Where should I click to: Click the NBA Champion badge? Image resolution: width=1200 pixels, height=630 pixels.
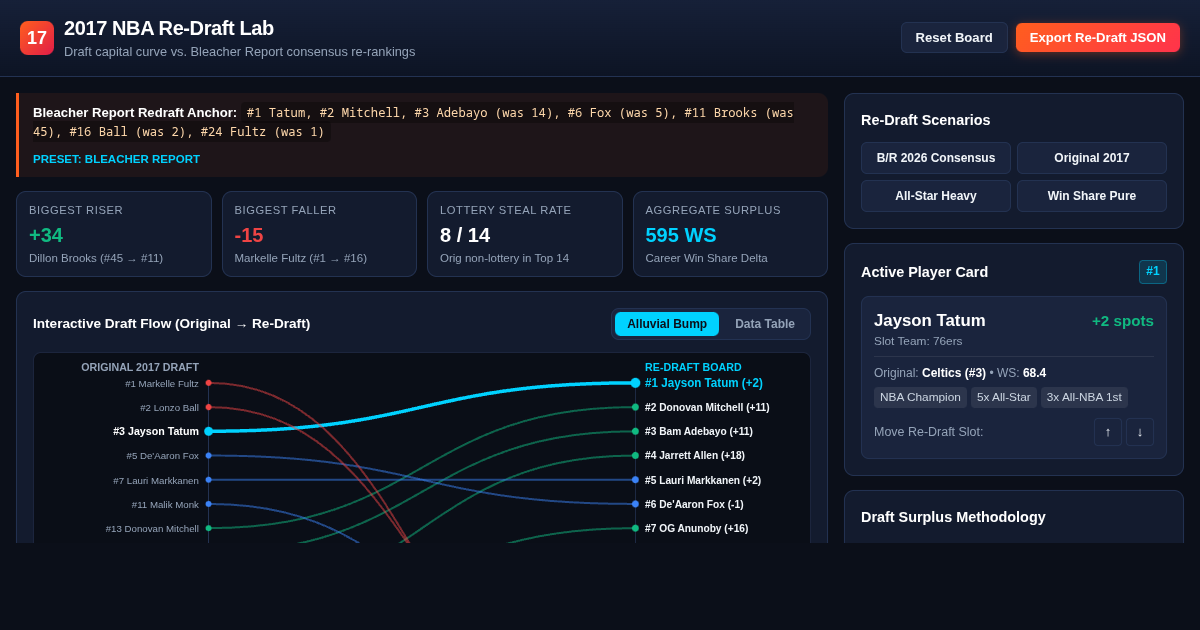click(x=920, y=397)
